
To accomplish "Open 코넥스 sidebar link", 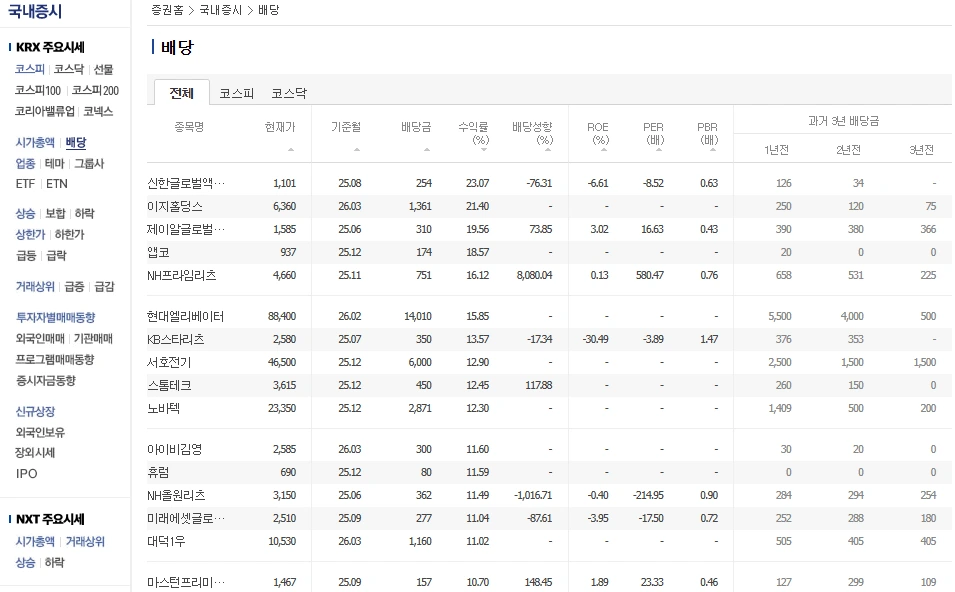I will point(98,111).
